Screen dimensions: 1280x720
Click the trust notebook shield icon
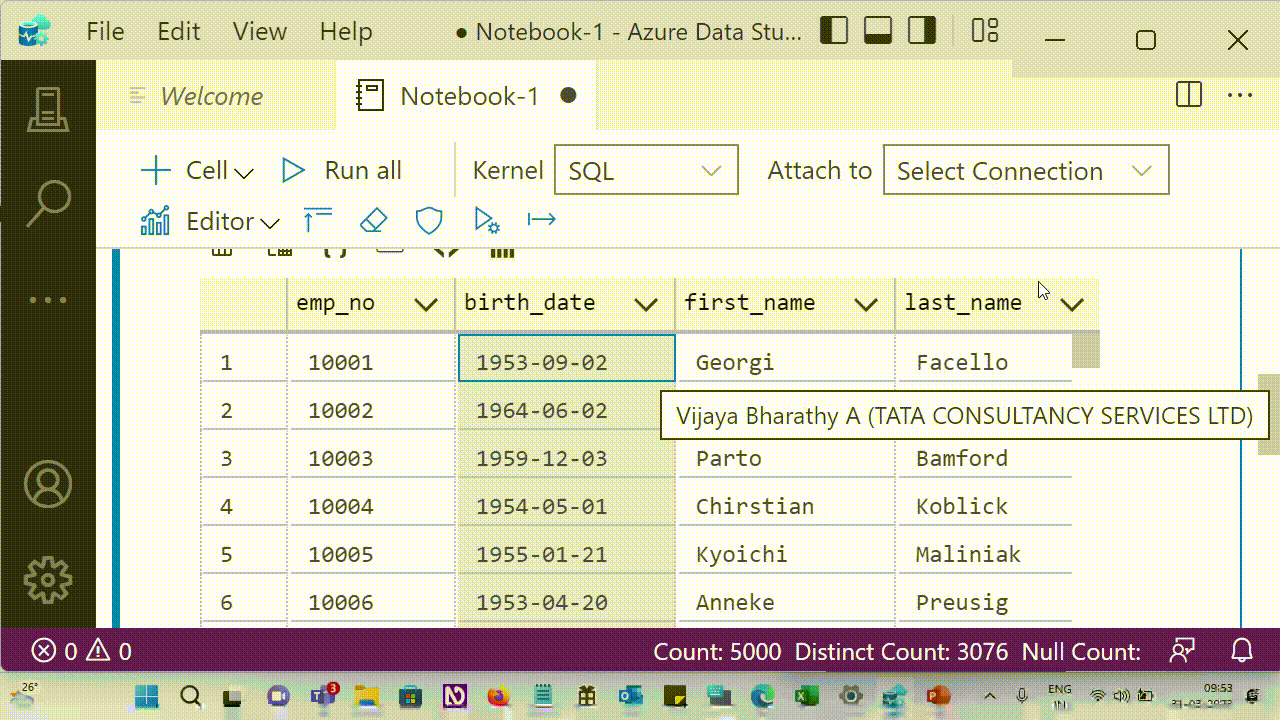pyautogui.click(x=429, y=220)
